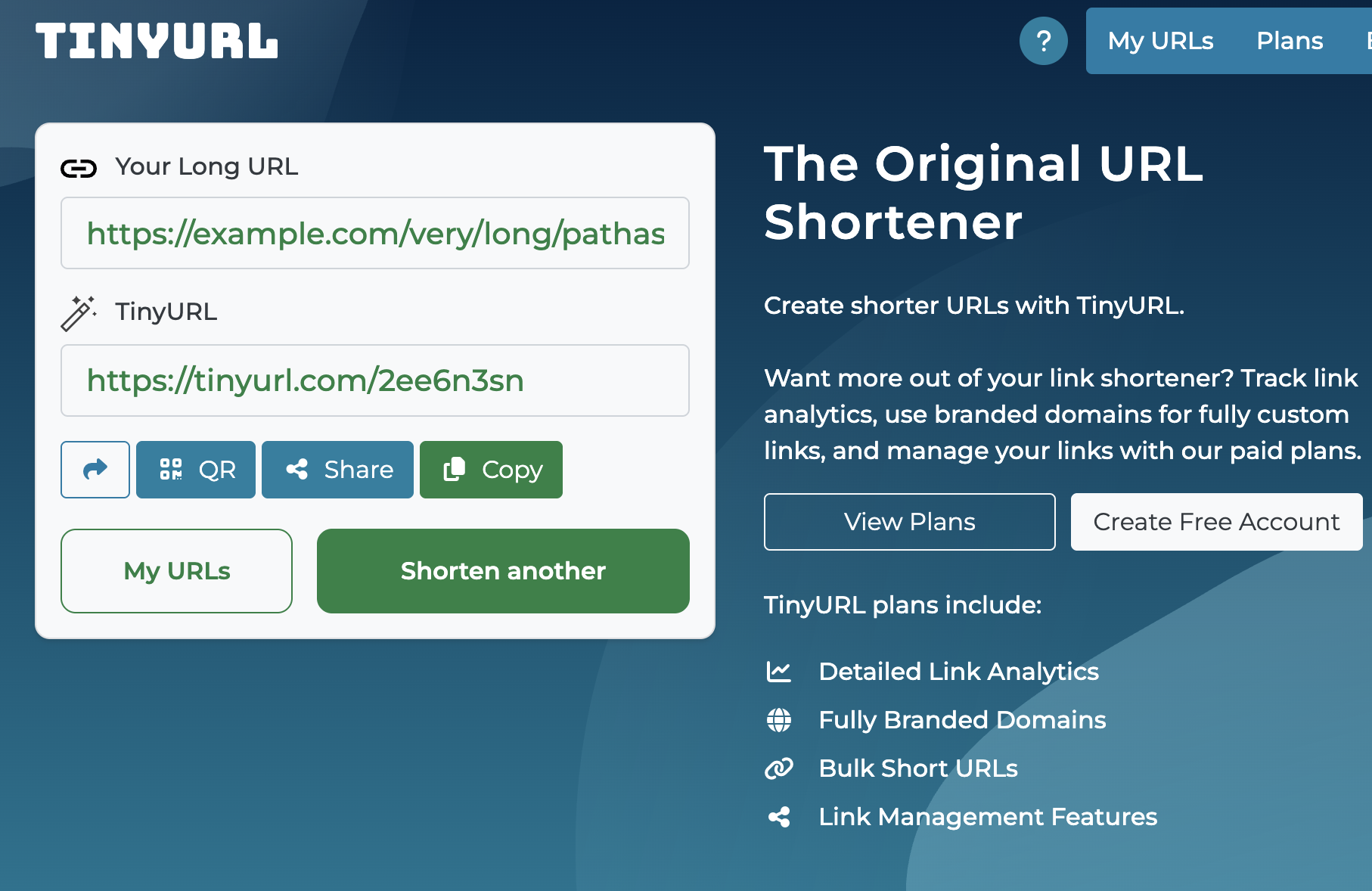Screen dimensions: 1372x891
Task: Click 'The Original URL Shortener' heading
Action: pyautogui.click(x=983, y=193)
